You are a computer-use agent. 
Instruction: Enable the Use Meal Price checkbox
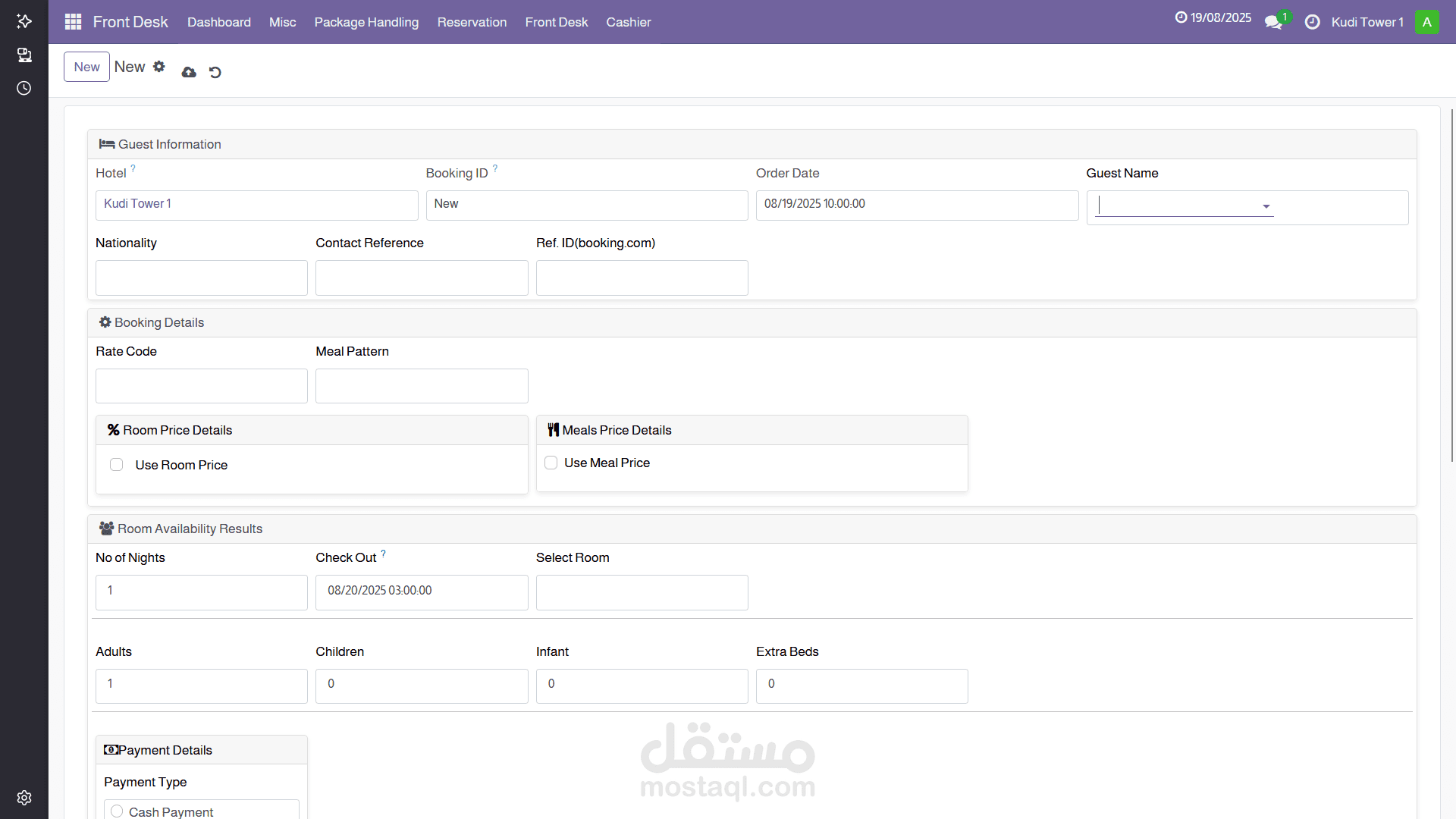(551, 463)
